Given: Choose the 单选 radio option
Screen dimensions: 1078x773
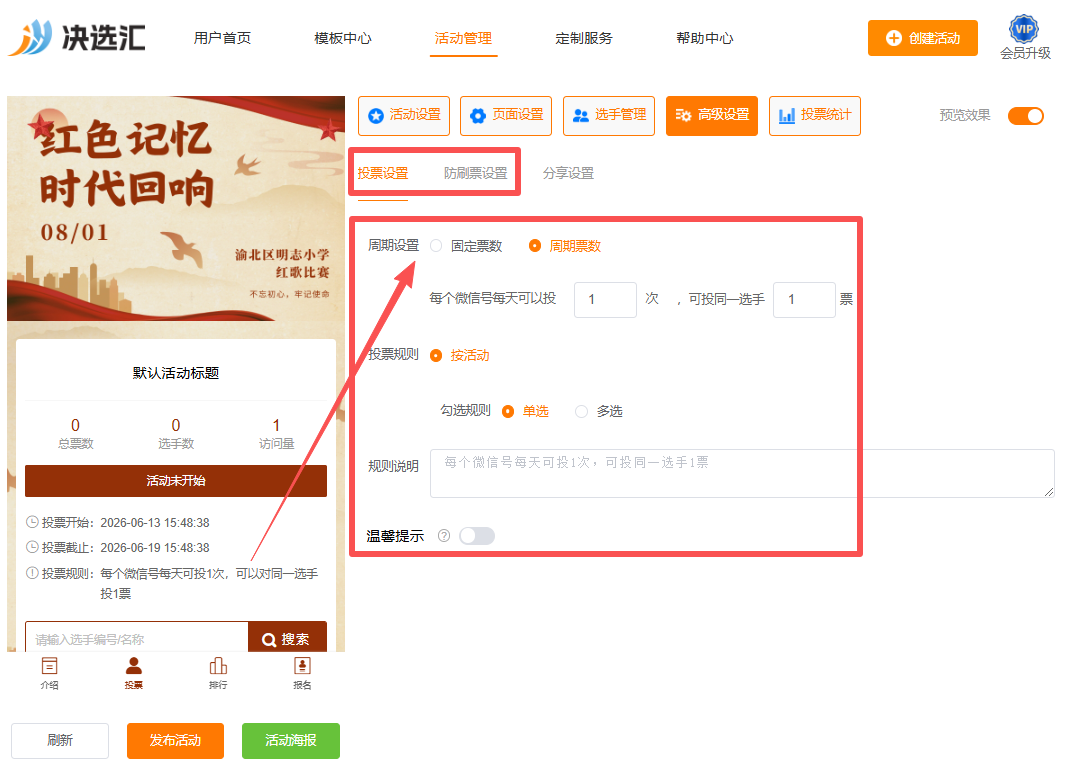Looking at the screenshot, I should coord(508,411).
